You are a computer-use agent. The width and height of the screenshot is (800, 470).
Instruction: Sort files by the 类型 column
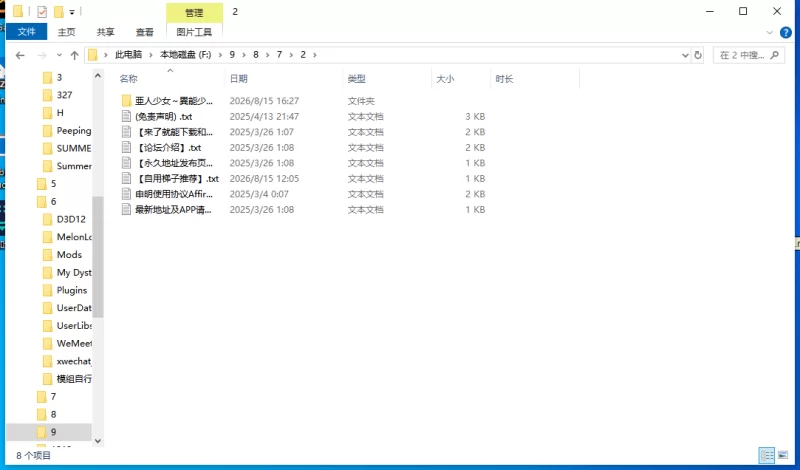point(356,79)
